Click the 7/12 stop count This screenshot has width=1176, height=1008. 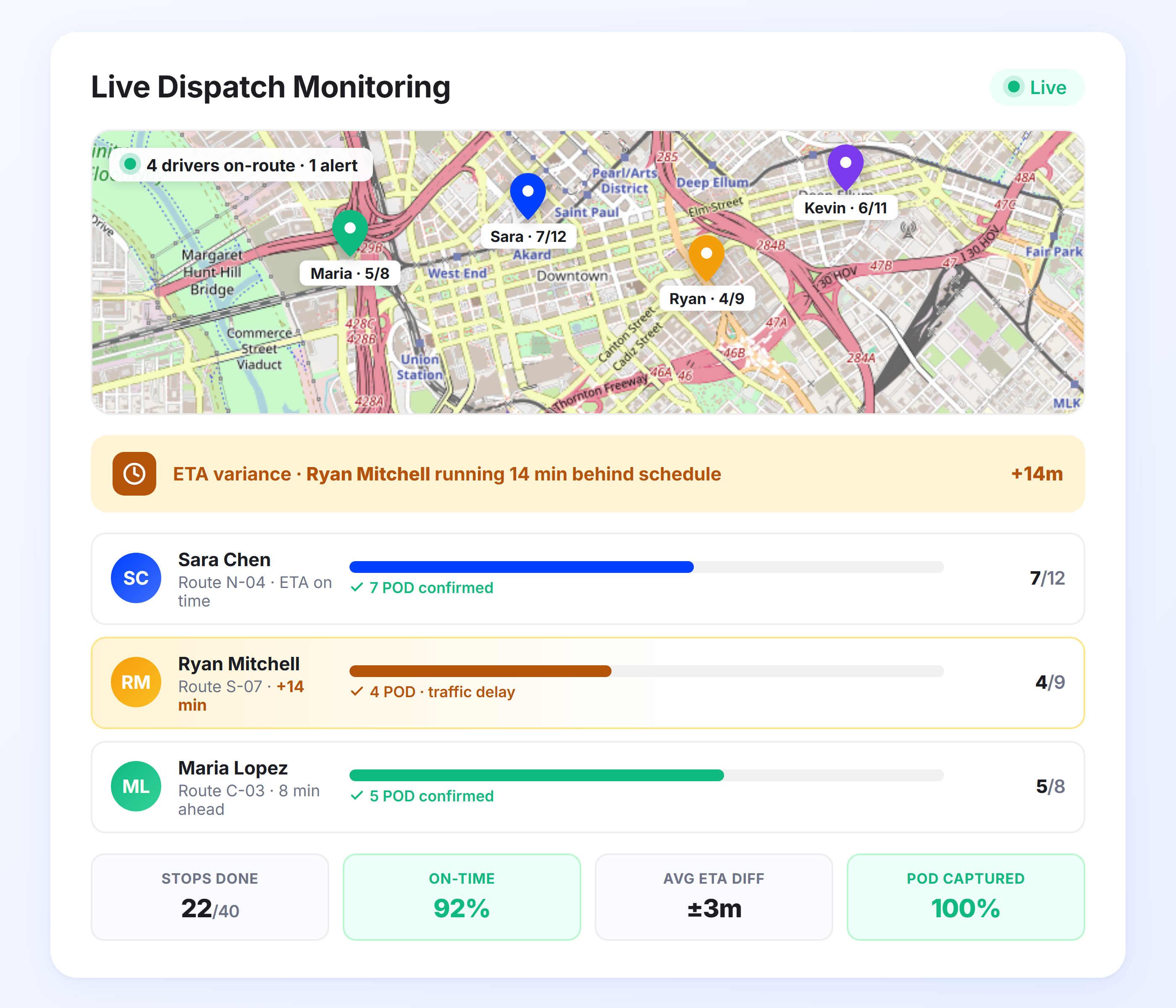(1047, 578)
